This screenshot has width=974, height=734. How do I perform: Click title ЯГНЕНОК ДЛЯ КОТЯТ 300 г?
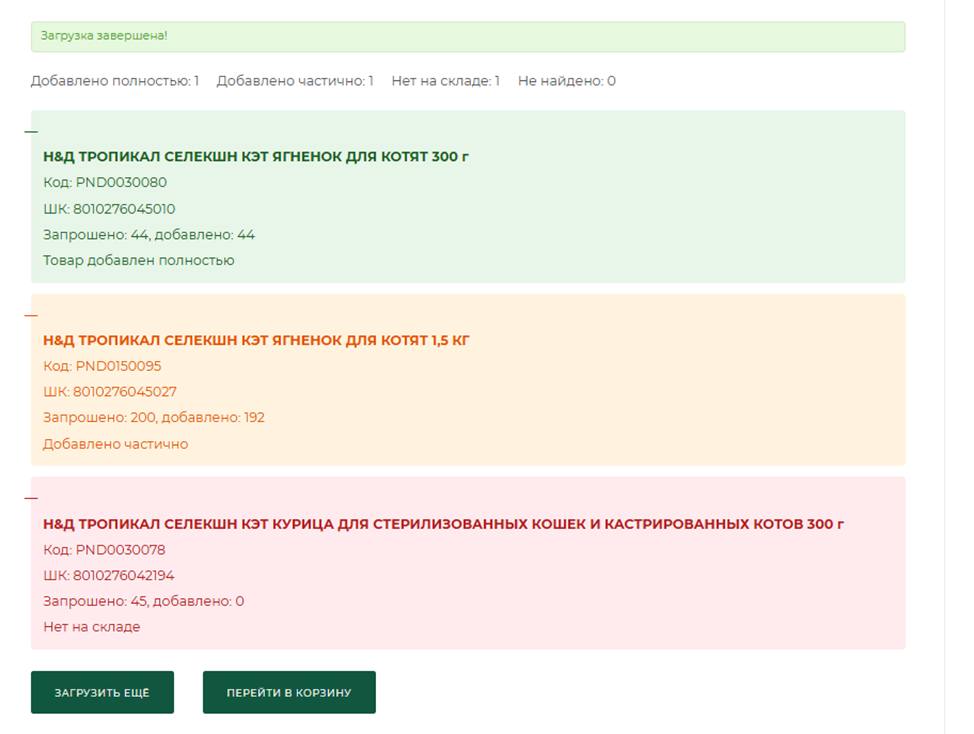[x=256, y=156]
